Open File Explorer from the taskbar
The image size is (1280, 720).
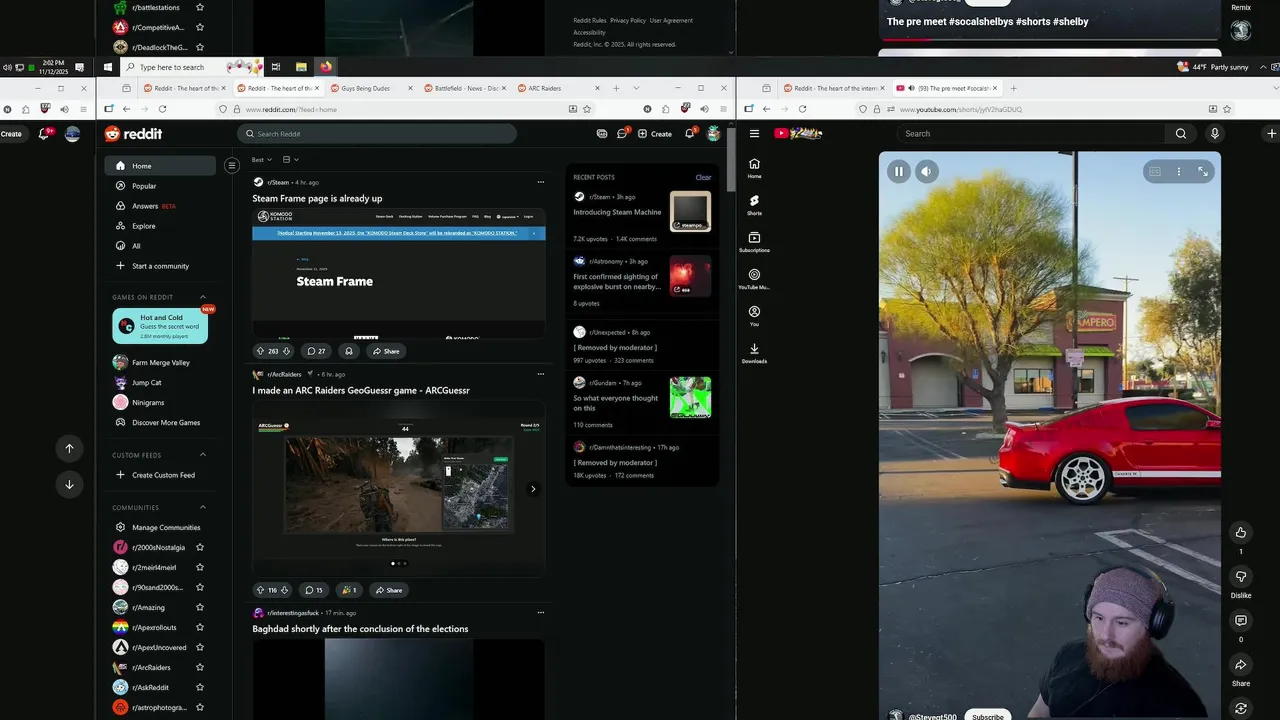point(301,67)
